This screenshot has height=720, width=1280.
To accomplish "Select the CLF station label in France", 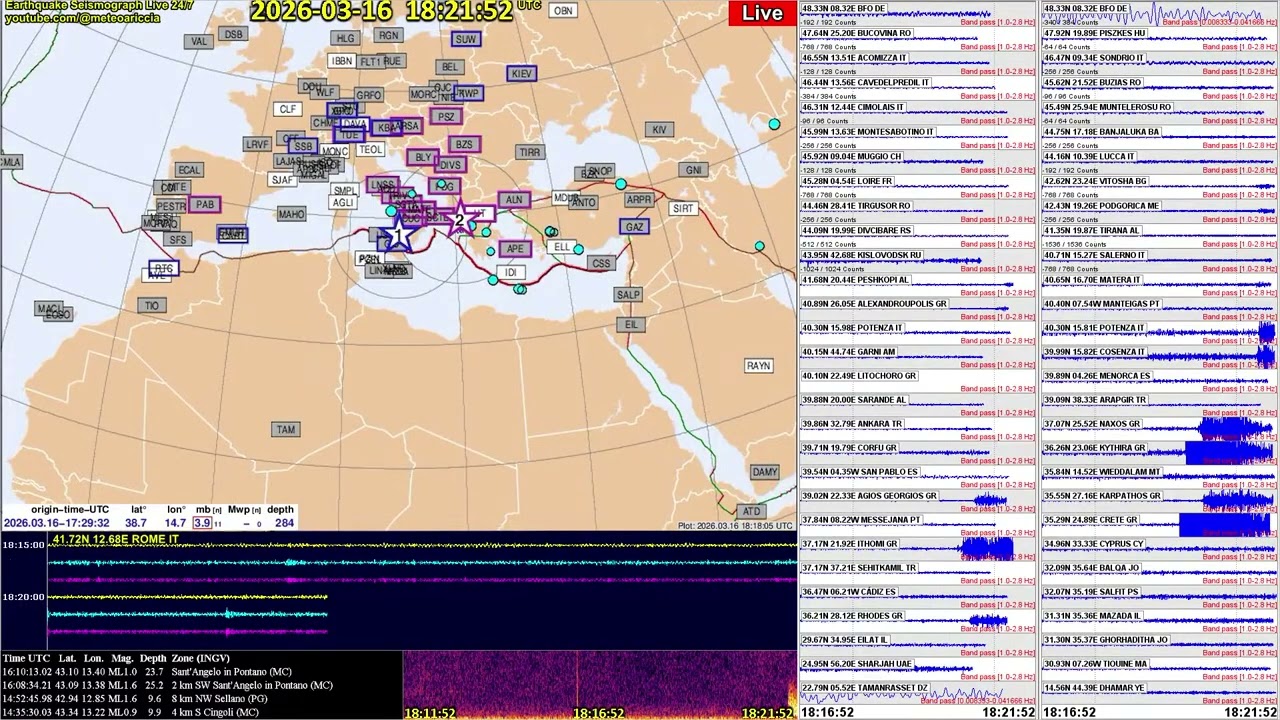I will pos(288,110).
